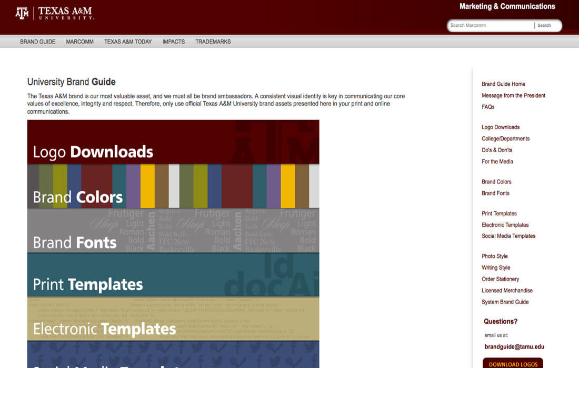Open Brand Guide Home sidebar link
583x393 pixels.
[503, 84]
